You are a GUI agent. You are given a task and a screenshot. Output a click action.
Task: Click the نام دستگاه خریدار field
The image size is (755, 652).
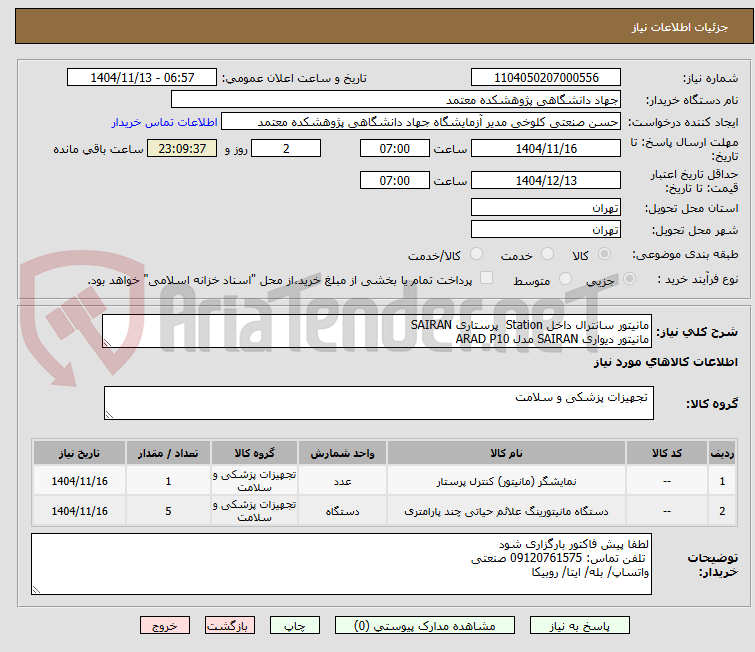pos(396,100)
